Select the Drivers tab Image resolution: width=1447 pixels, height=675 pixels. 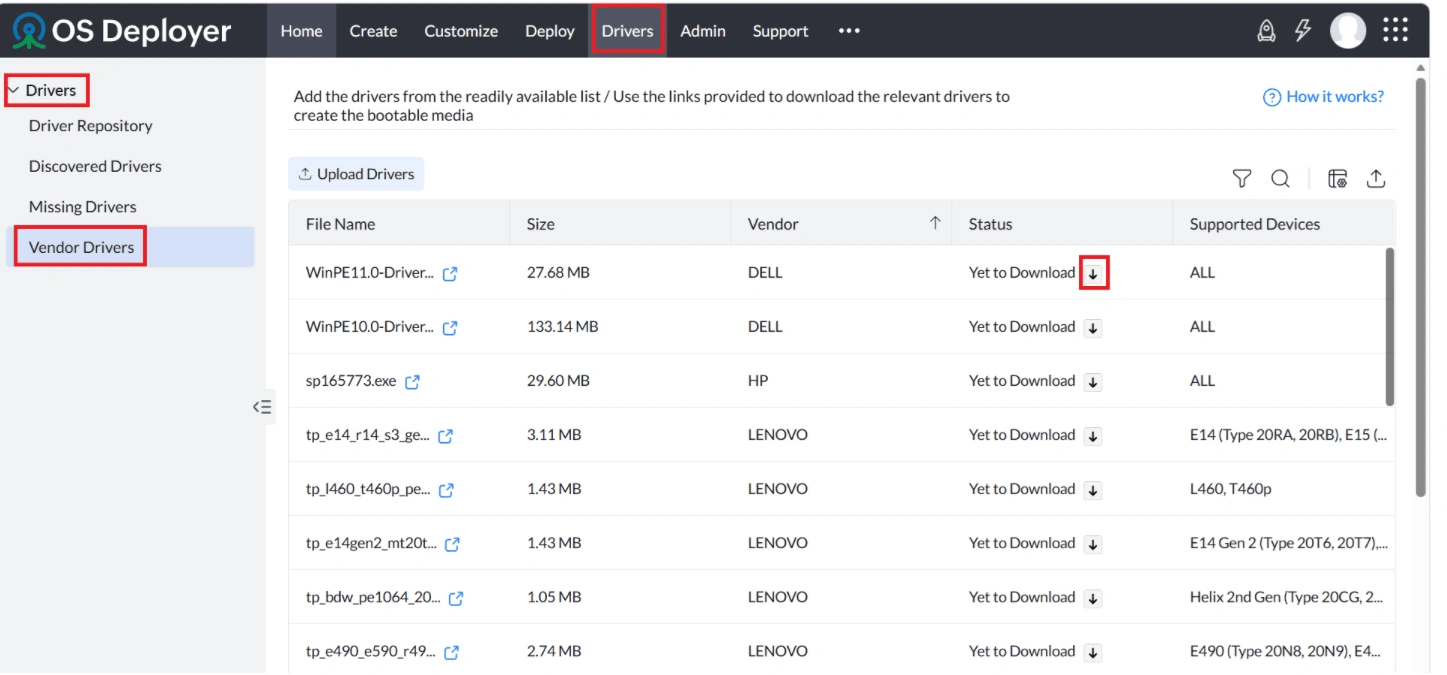tap(627, 31)
